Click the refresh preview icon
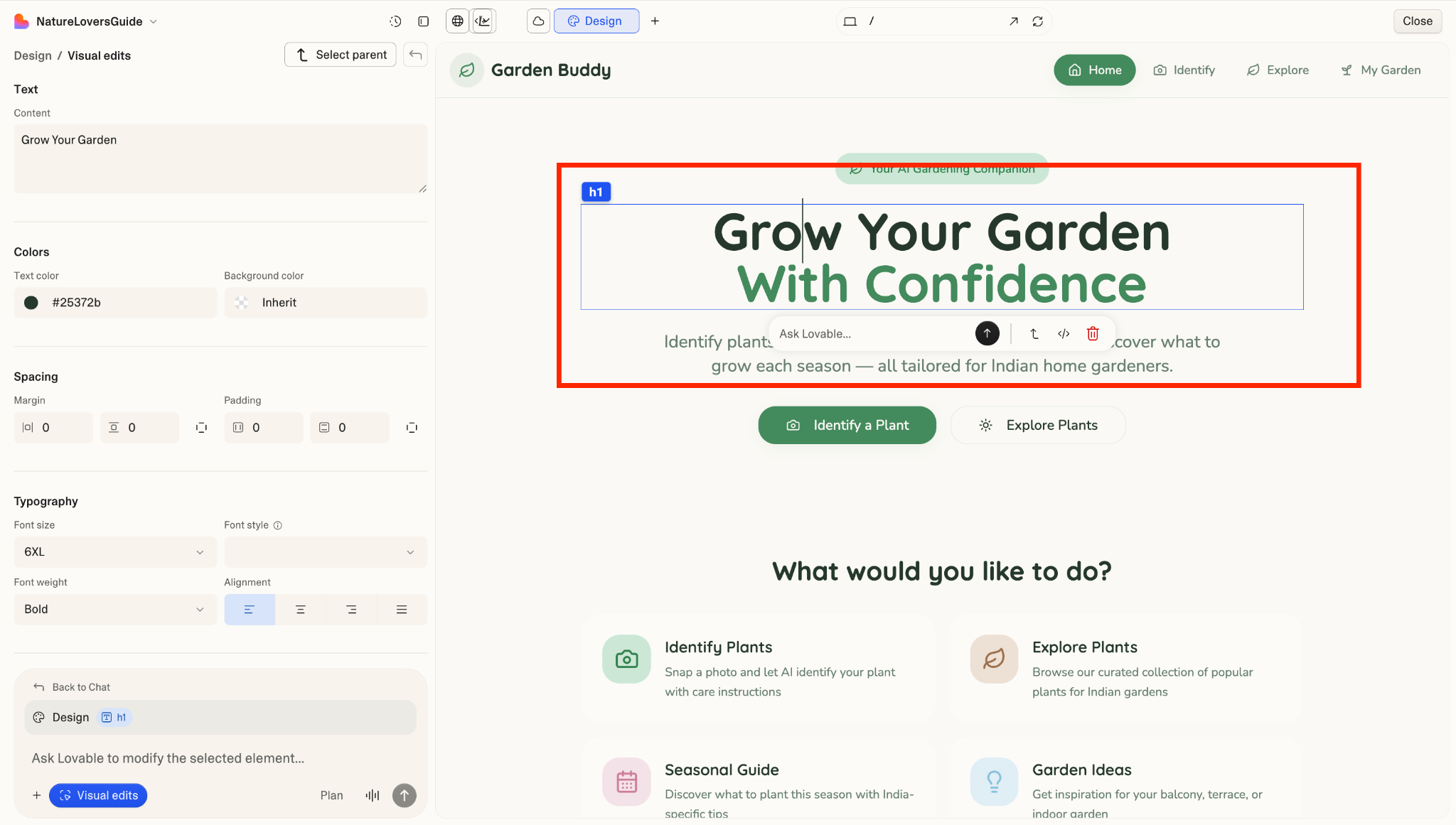The image size is (1456, 825). [x=1038, y=21]
